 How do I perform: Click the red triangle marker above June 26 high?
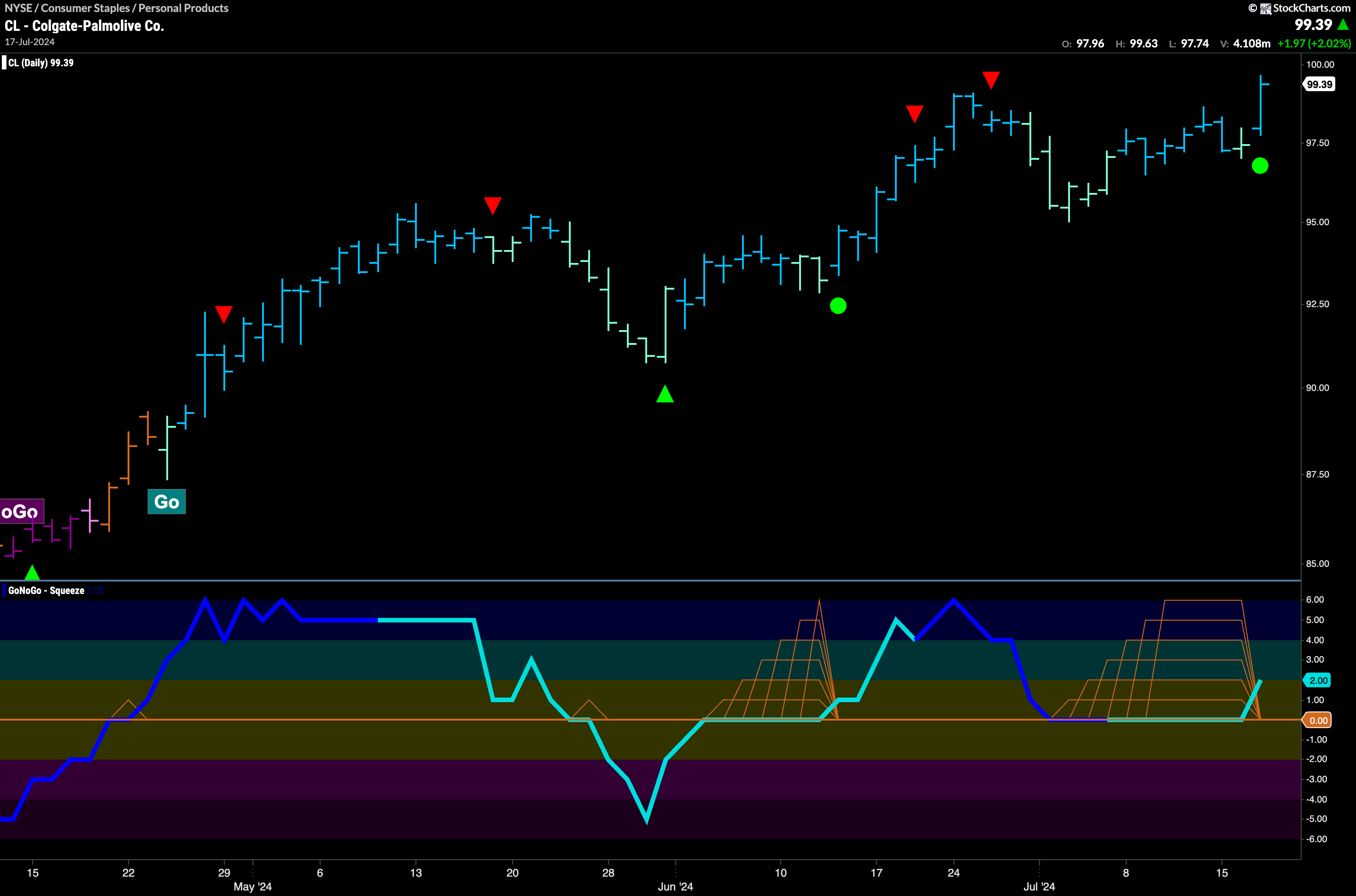click(991, 80)
